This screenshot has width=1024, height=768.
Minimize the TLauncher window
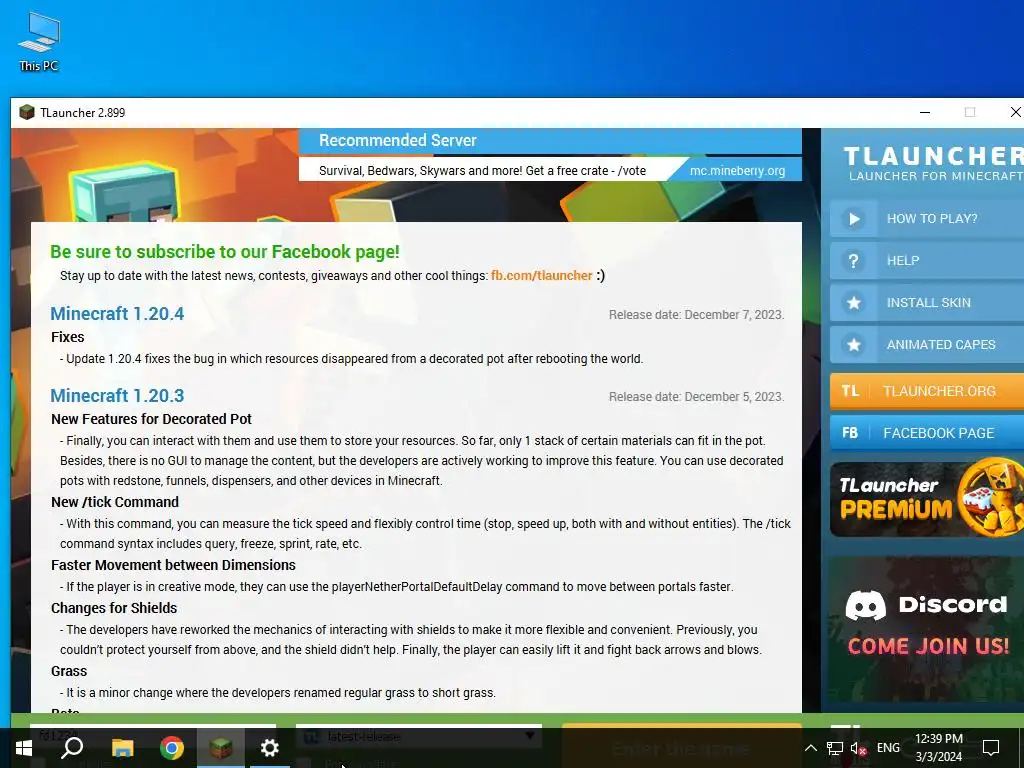[x=925, y=112]
